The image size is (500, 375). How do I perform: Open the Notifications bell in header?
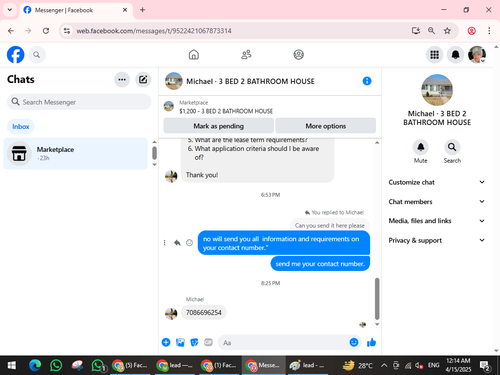click(x=455, y=55)
